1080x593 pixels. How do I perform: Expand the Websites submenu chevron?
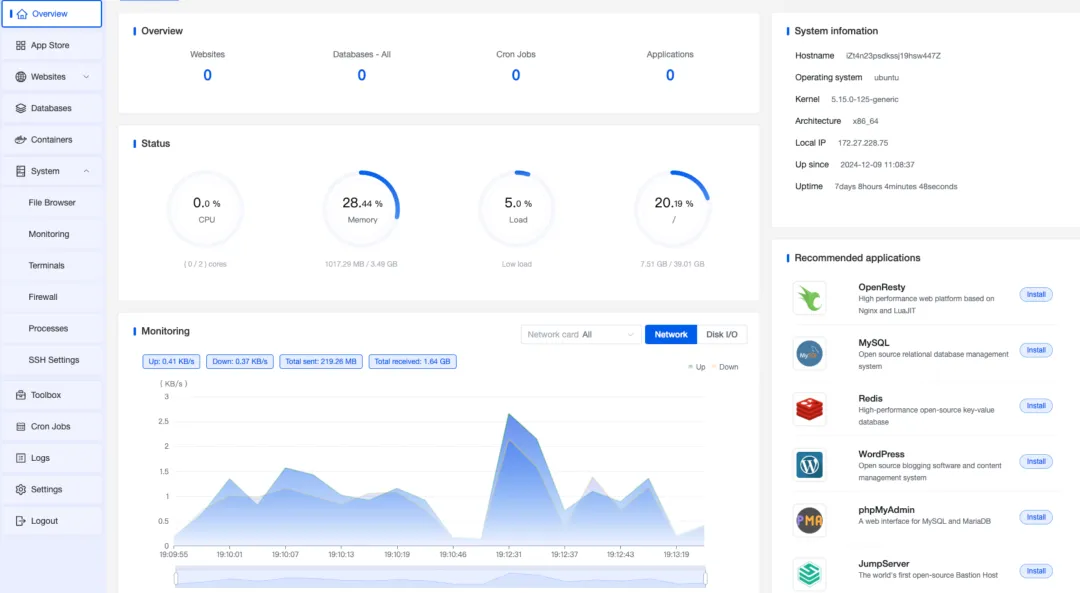86,77
